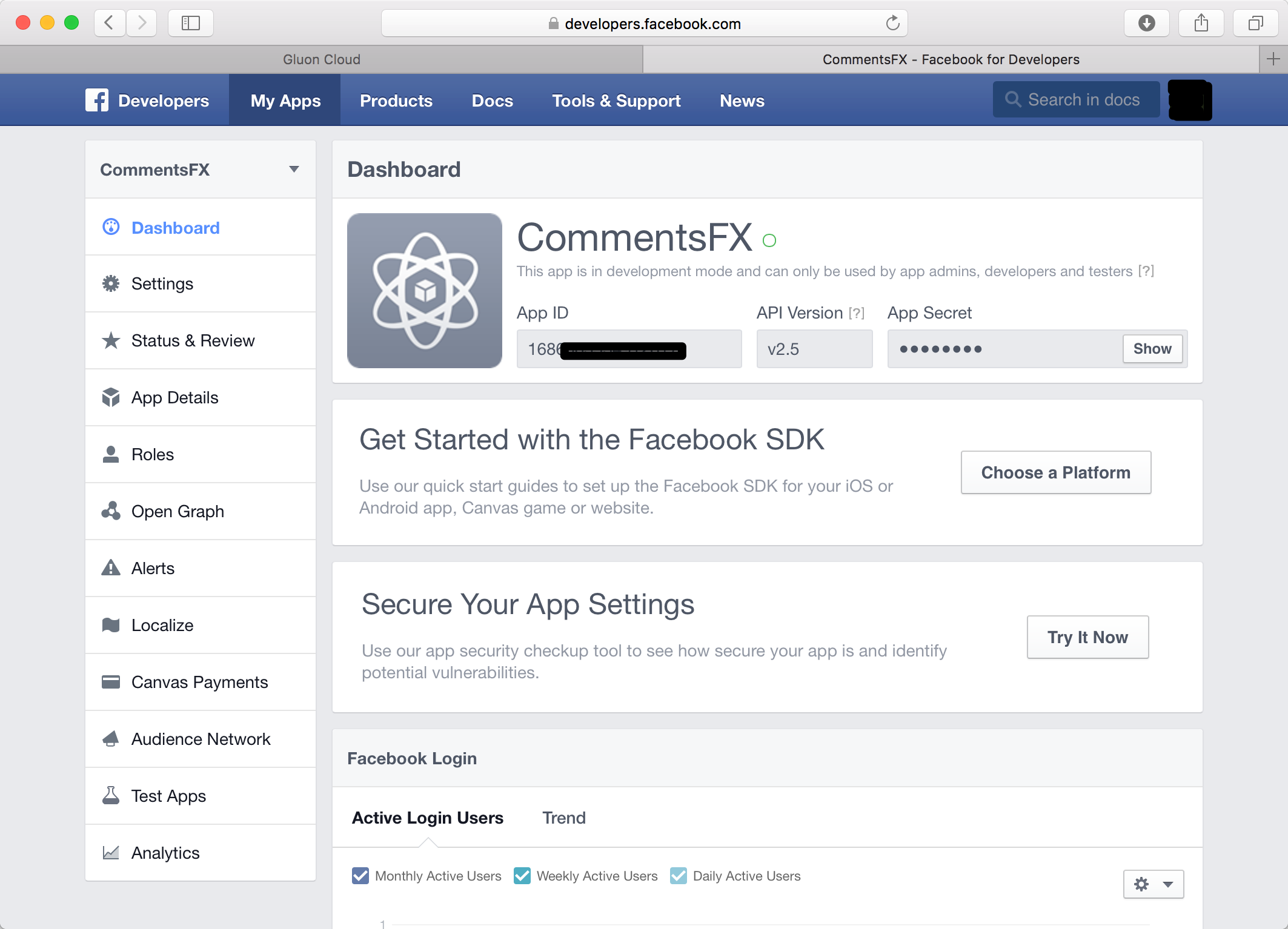Click the Roles person icon
This screenshot has height=929, width=1288.
click(111, 454)
